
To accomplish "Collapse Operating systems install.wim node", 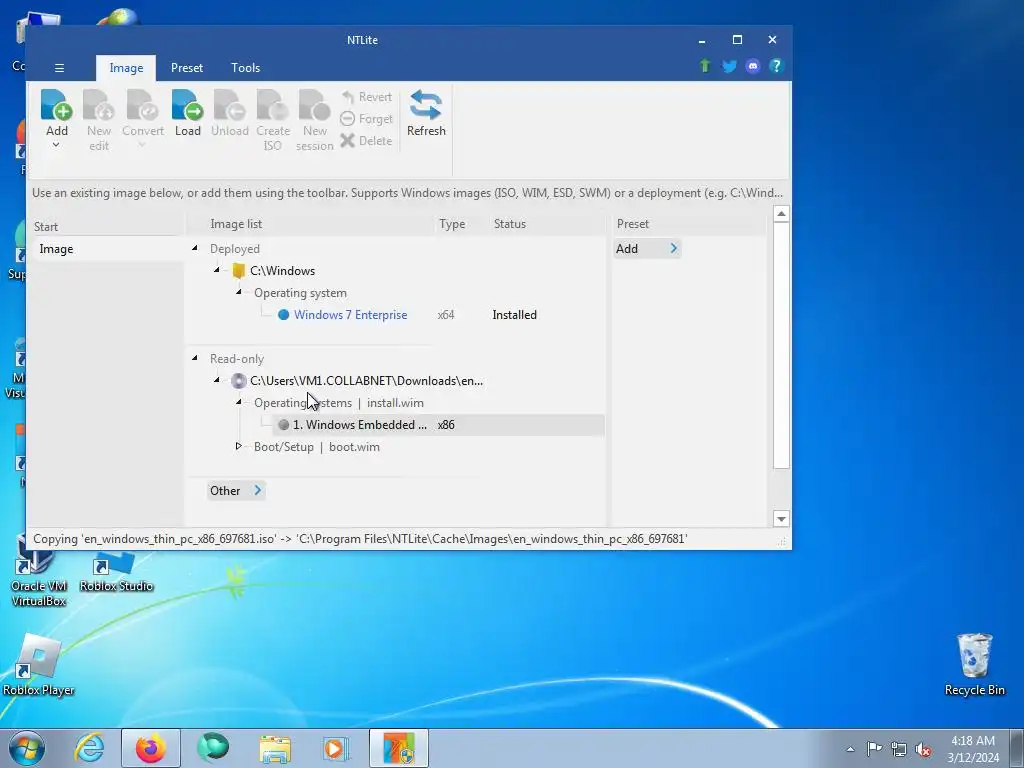I will coord(239,402).
